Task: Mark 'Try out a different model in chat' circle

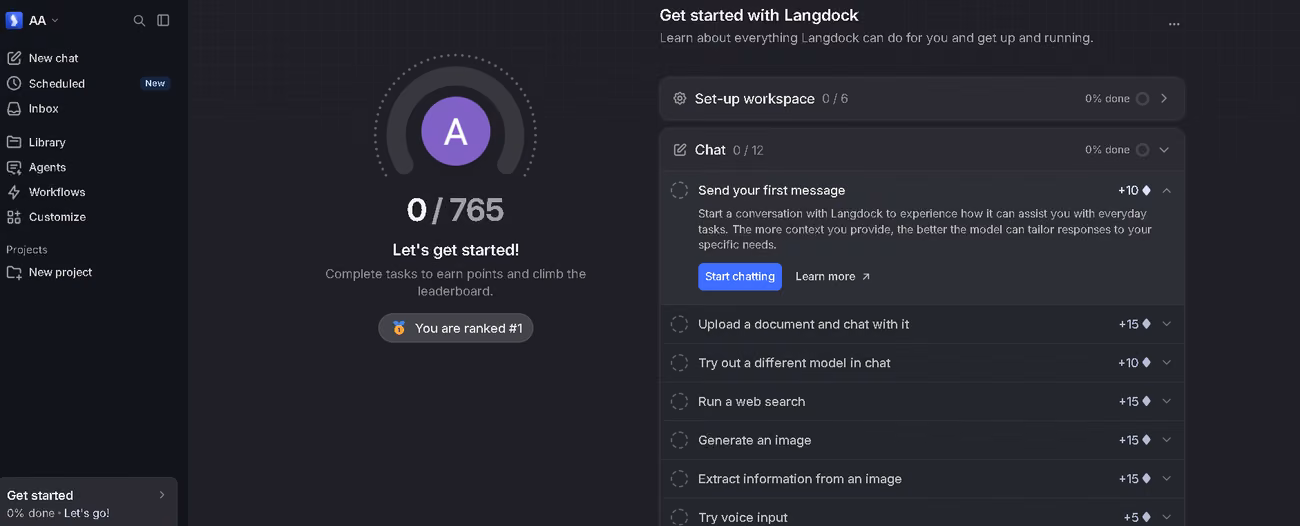Action: (679, 363)
